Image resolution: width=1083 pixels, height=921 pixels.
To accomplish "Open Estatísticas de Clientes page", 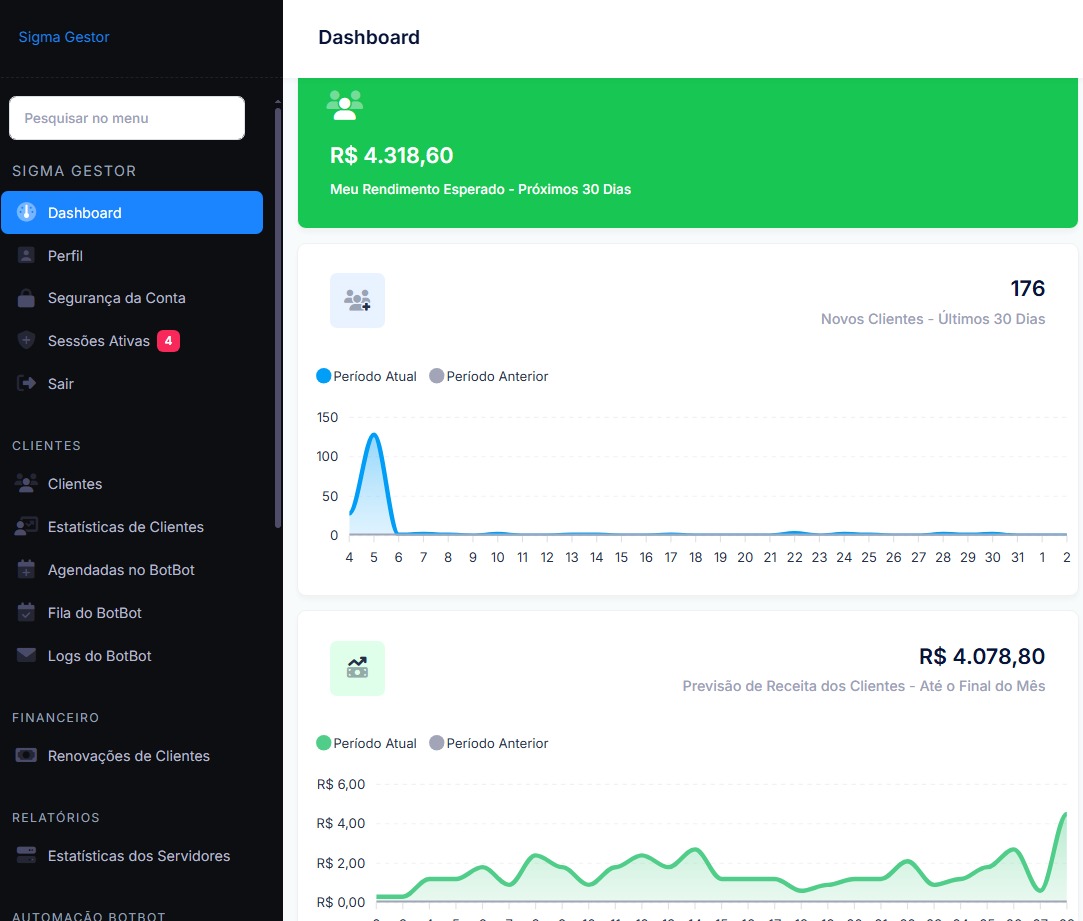I will tap(125, 527).
